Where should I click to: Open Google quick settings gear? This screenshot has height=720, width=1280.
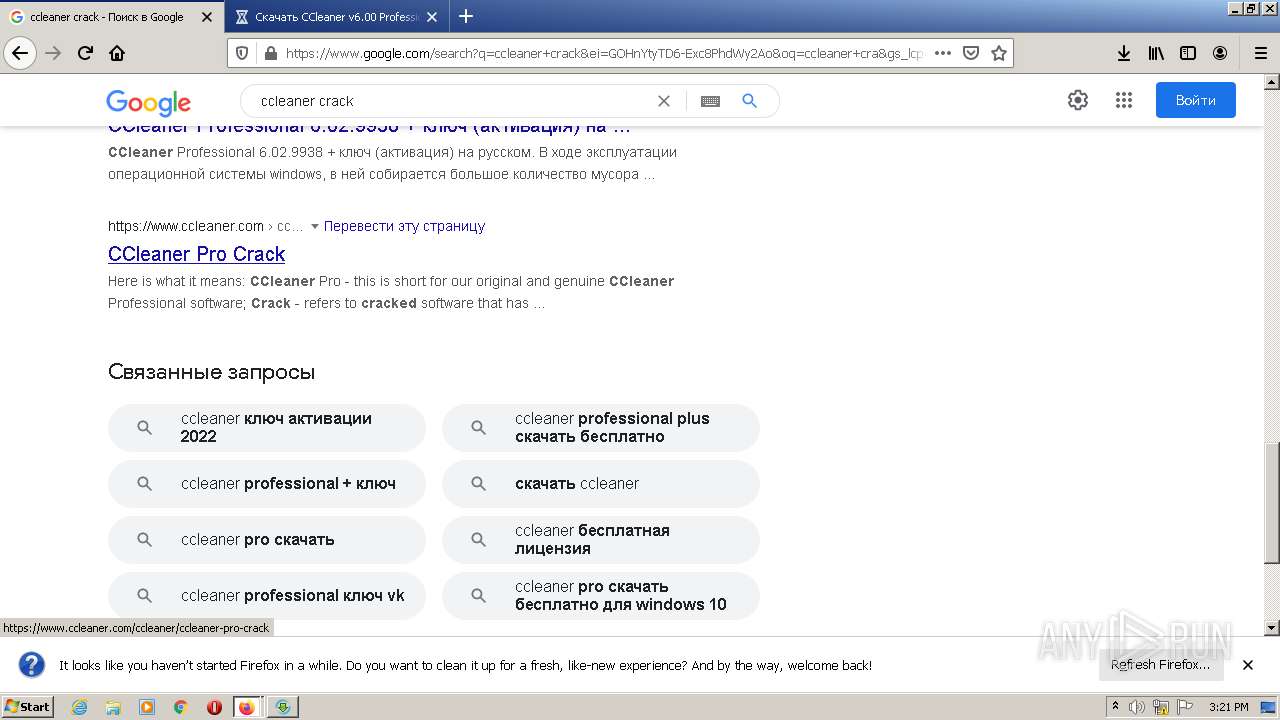1077,100
